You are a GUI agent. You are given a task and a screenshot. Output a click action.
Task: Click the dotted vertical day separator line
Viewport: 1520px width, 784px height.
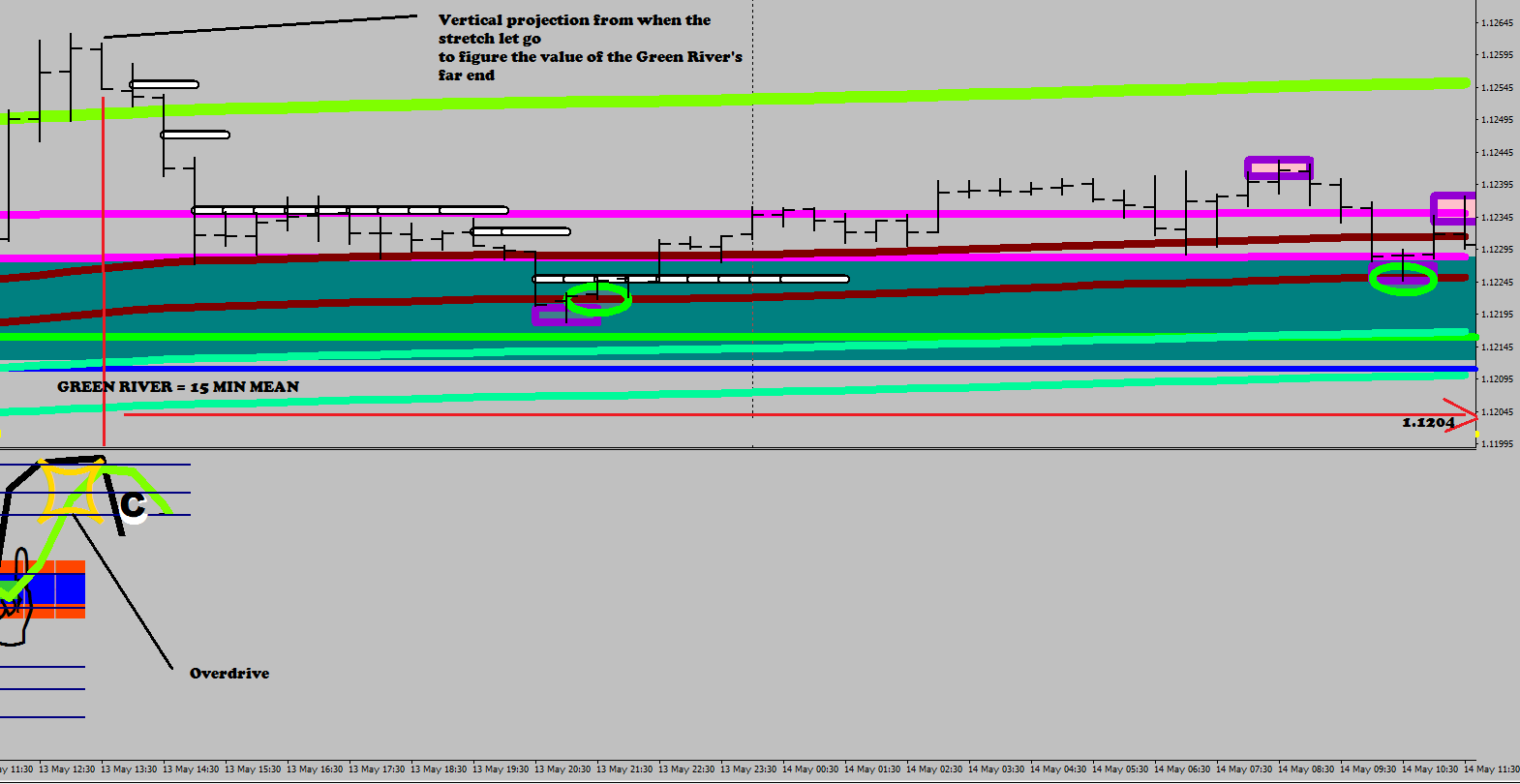(753, 145)
